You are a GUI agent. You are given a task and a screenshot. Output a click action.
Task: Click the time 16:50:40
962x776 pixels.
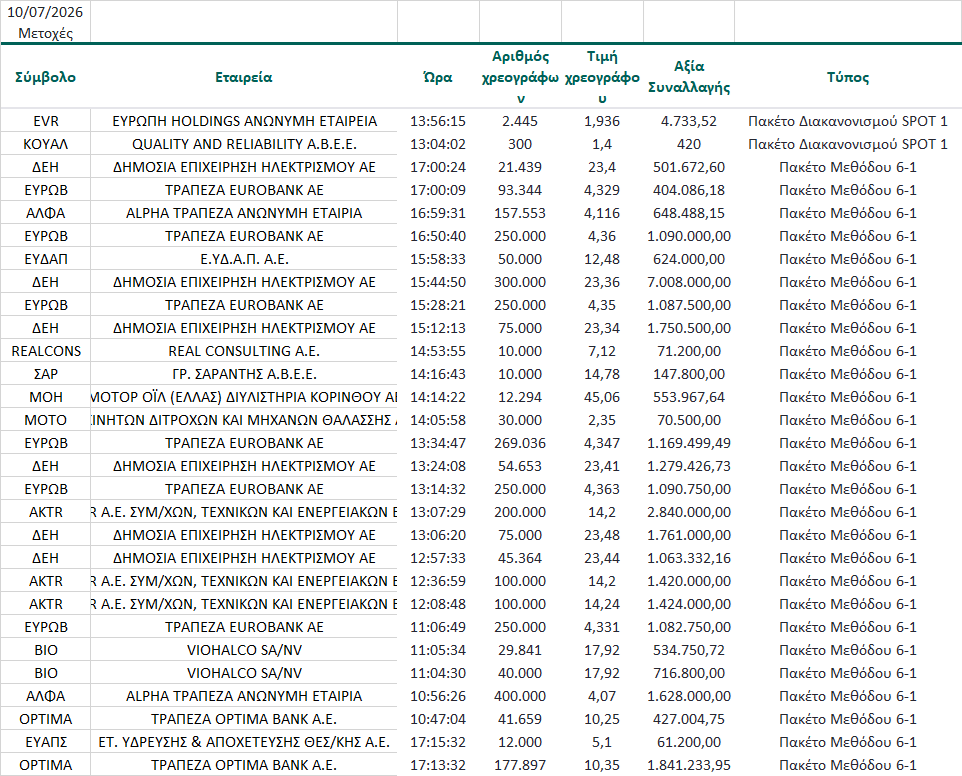tap(438, 236)
